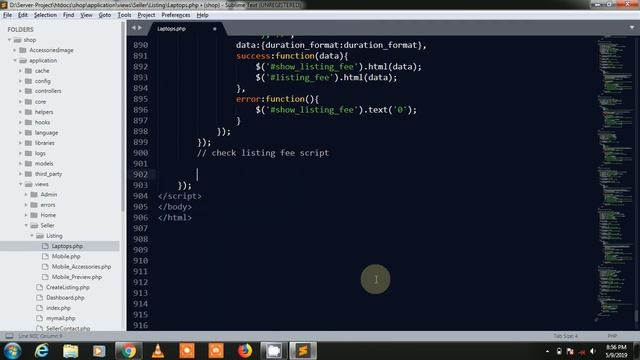Open the Edit menu
This screenshot has width=640, height=360.
(x=23, y=15)
